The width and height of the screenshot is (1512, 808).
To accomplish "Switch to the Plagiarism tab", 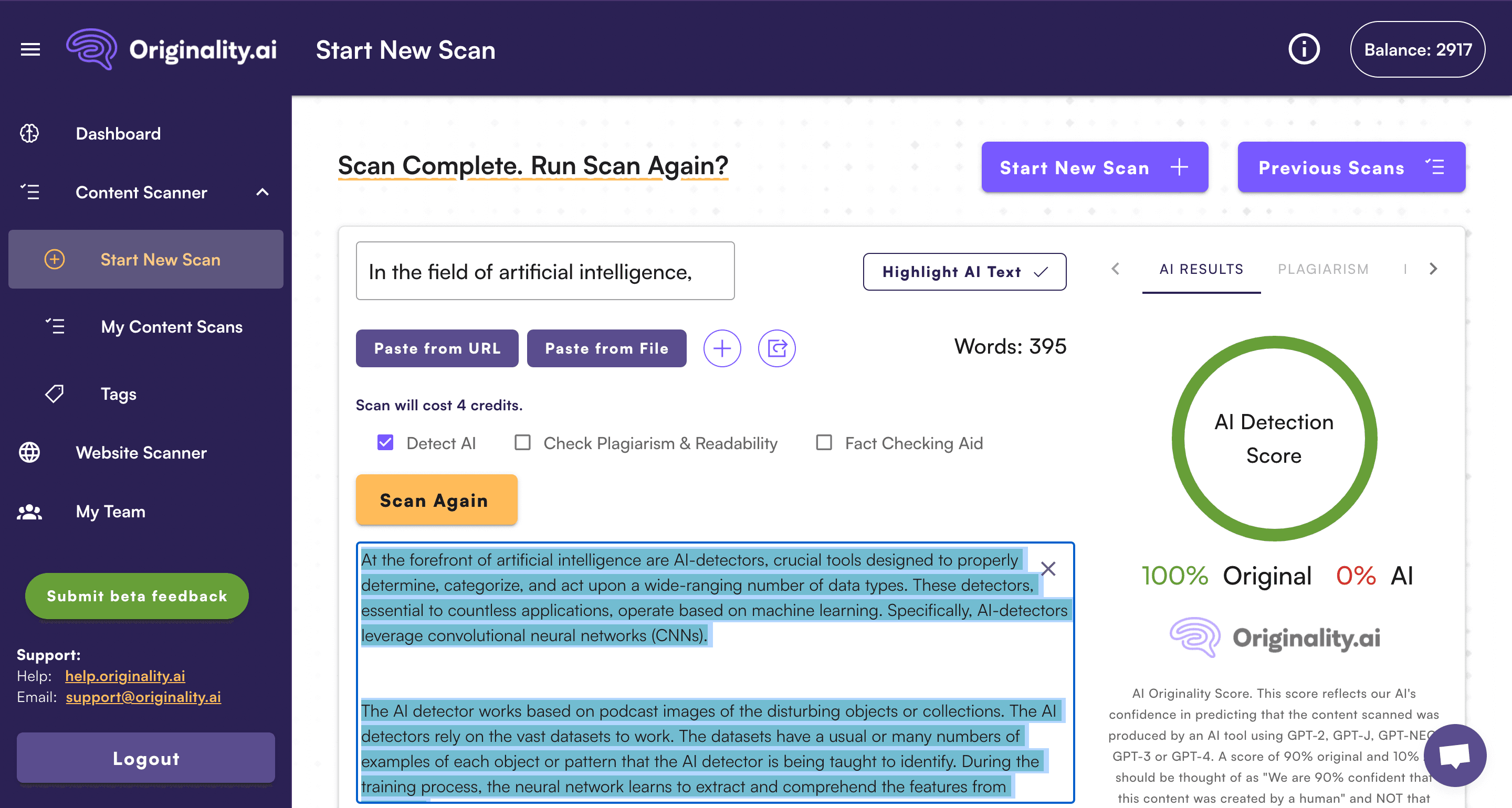I will point(1322,269).
